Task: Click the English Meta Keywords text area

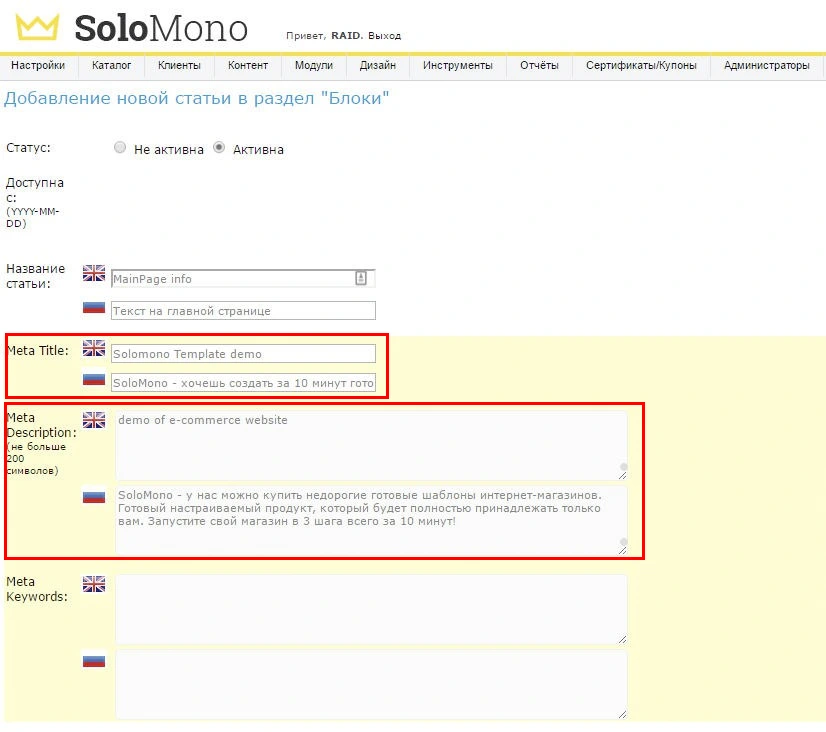Action: (371, 609)
